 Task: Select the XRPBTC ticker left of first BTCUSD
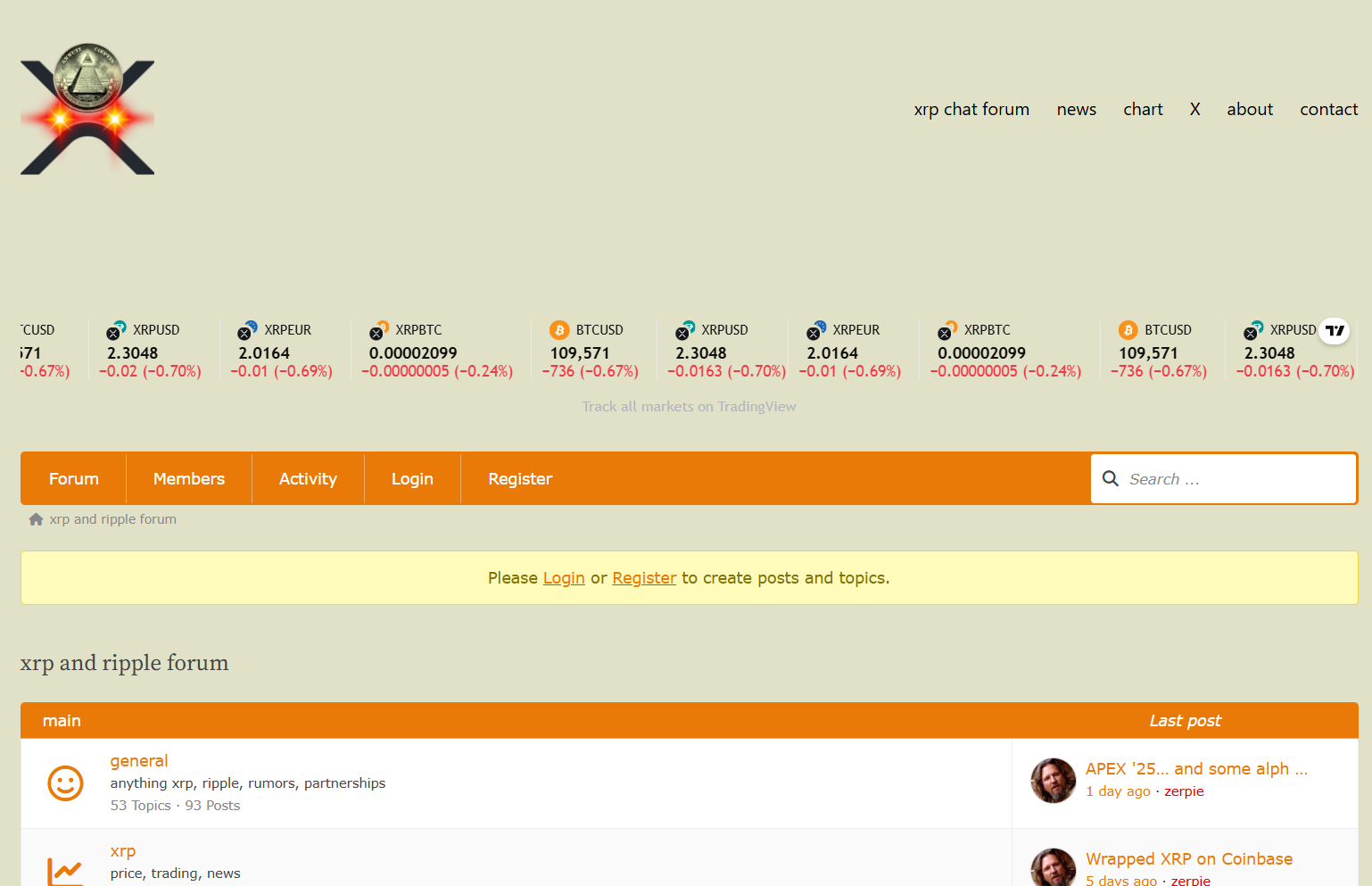(x=441, y=351)
